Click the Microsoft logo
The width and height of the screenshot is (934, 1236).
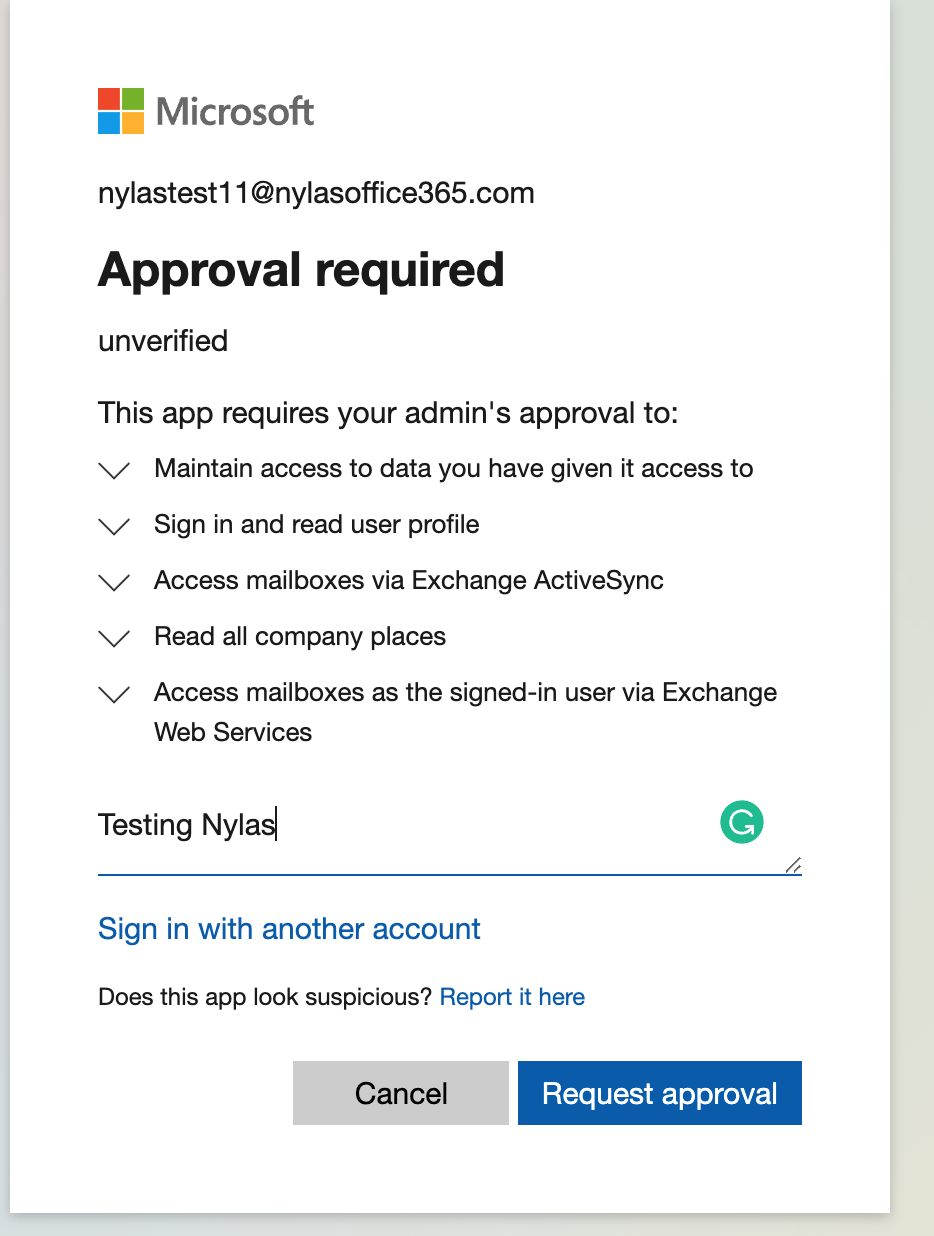coord(206,110)
